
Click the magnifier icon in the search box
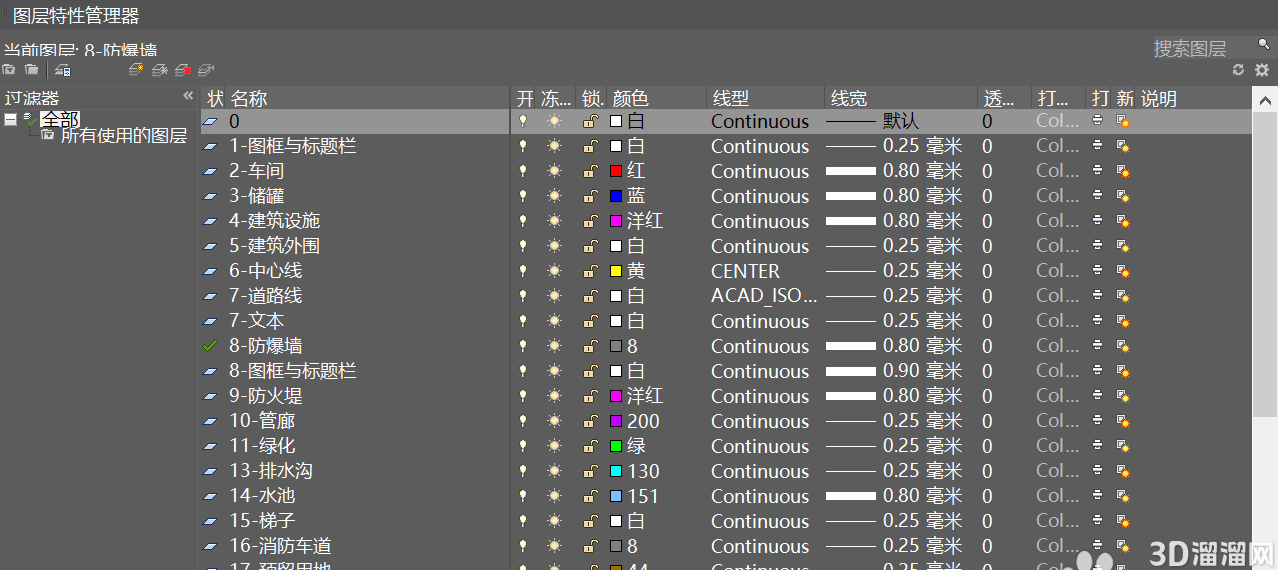pyautogui.click(x=1264, y=45)
